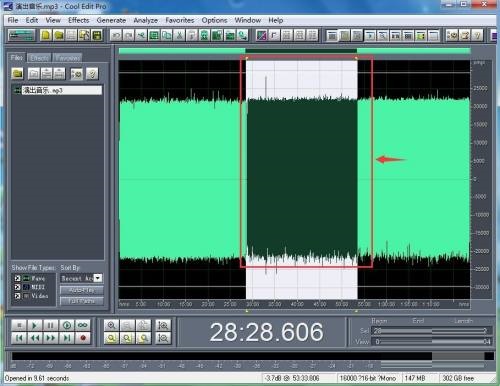The width and height of the screenshot is (500, 386).
Task: Click the Full Paths button
Action: tap(82, 301)
